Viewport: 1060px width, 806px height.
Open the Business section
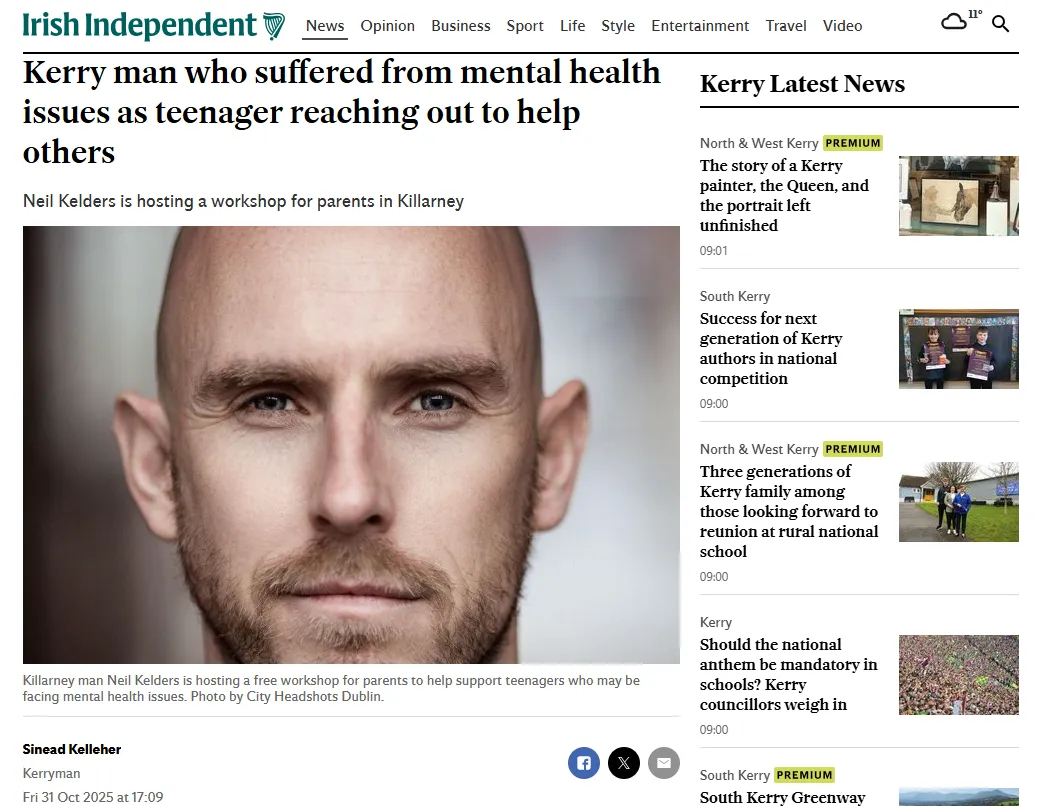460,26
